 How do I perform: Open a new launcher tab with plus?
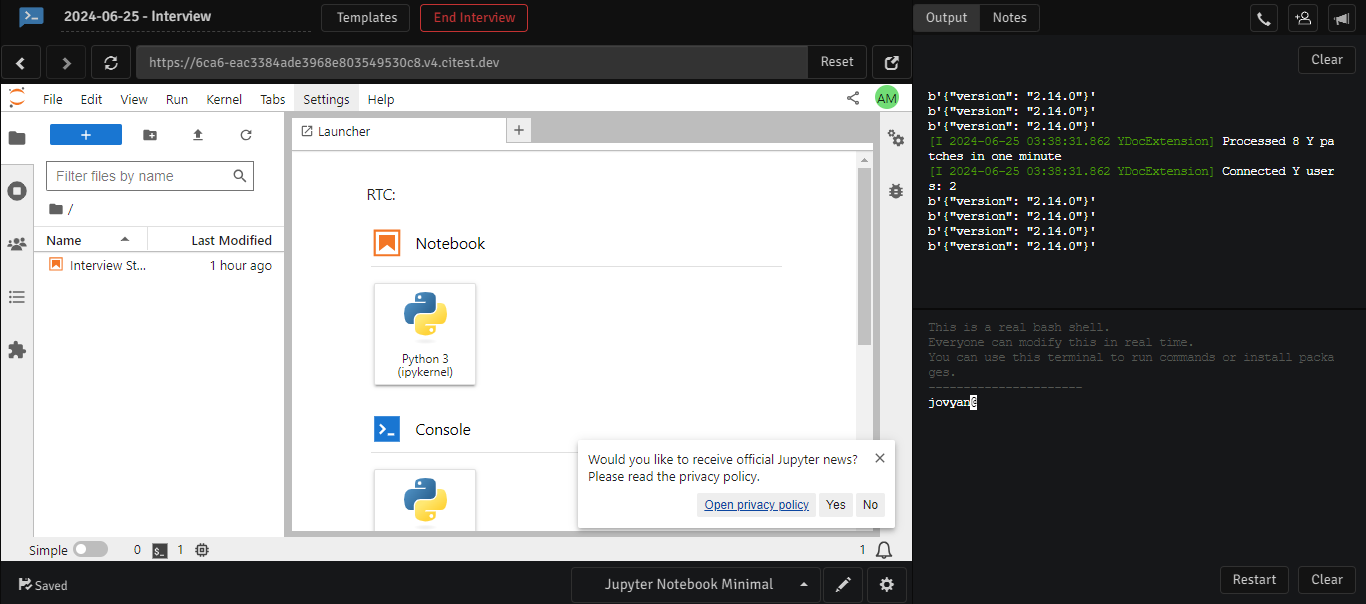click(x=519, y=130)
